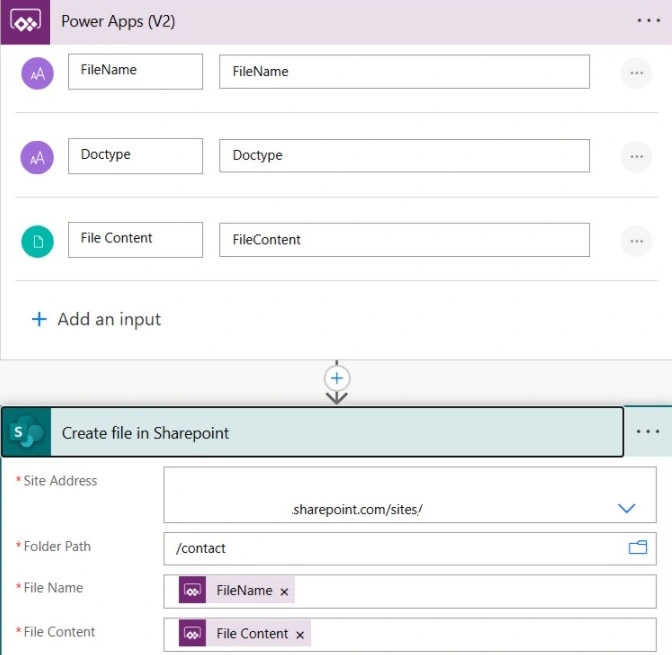Viewport: 672px width, 655px height.
Task: Click the FileName description input field
Action: point(404,72)
